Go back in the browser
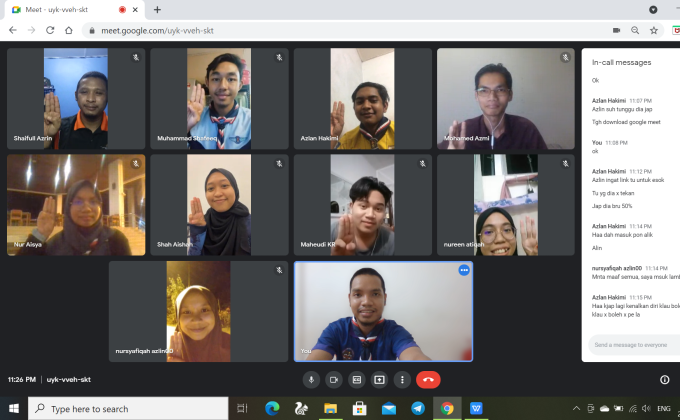The image size is (680, 420). click(13, 30)
